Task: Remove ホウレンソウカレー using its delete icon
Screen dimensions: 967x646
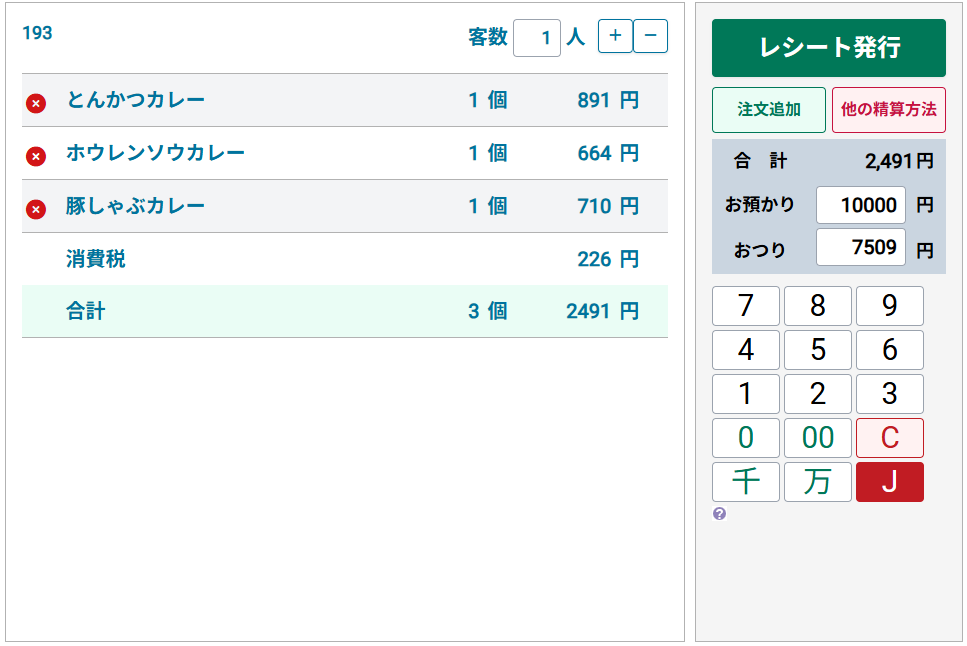Action: tap(36, 155)
